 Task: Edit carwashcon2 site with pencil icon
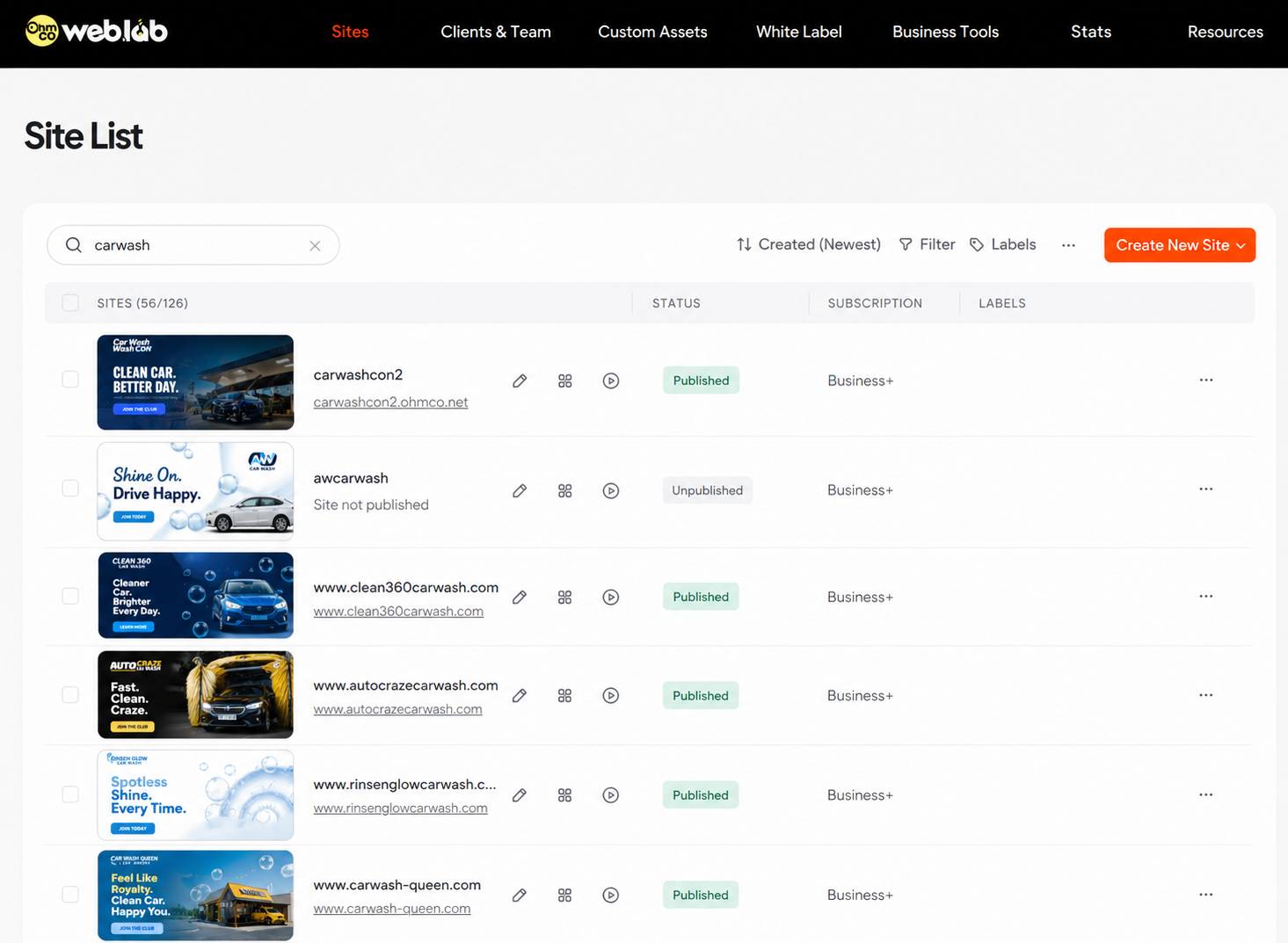(520, 381)
